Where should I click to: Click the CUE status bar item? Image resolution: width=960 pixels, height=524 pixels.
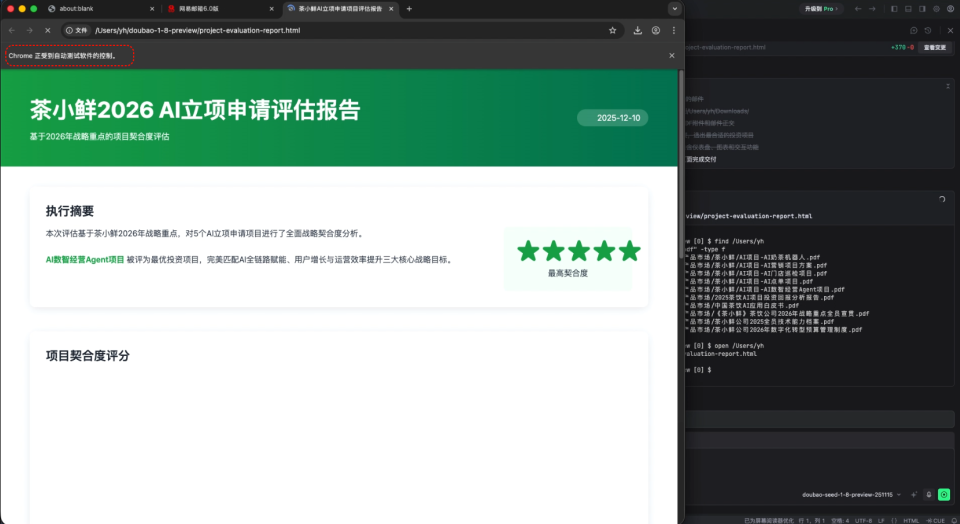click(x=936, y=520)
